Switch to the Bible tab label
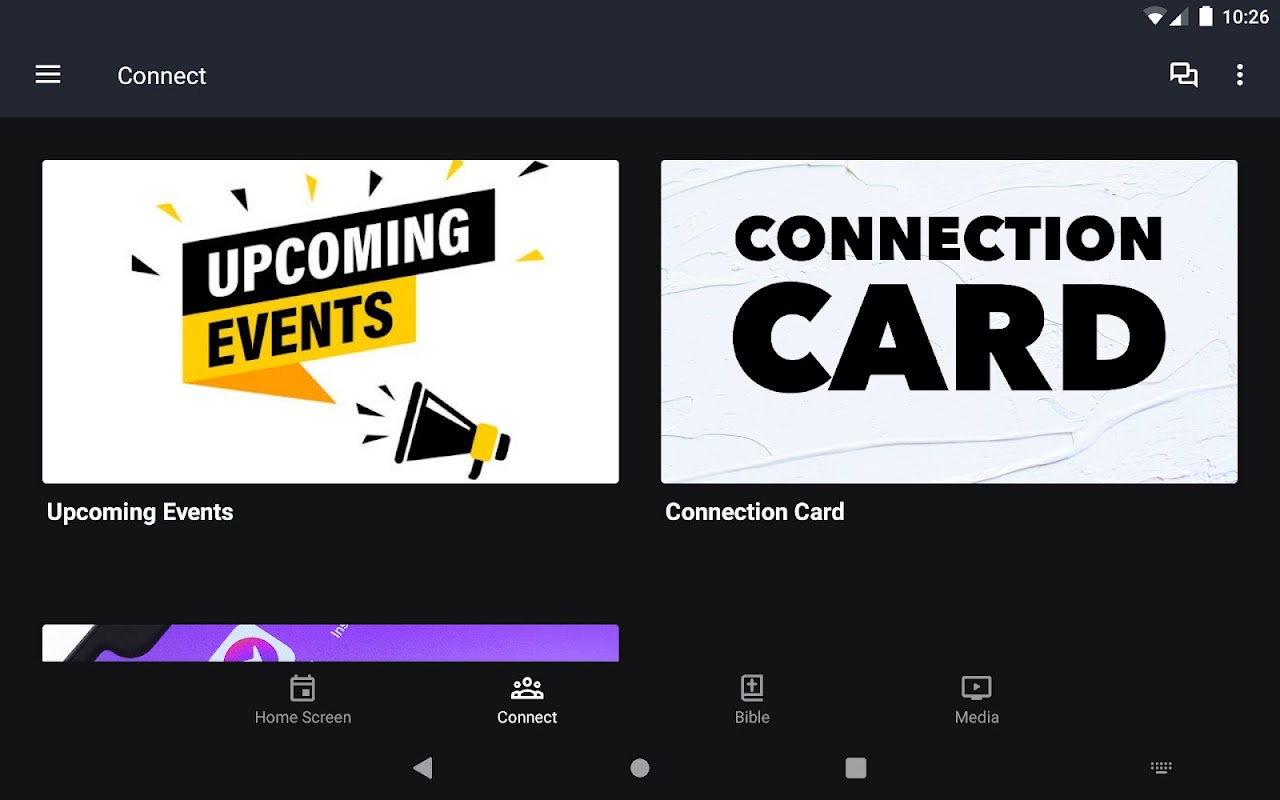1280x800 pixels. 752,717
